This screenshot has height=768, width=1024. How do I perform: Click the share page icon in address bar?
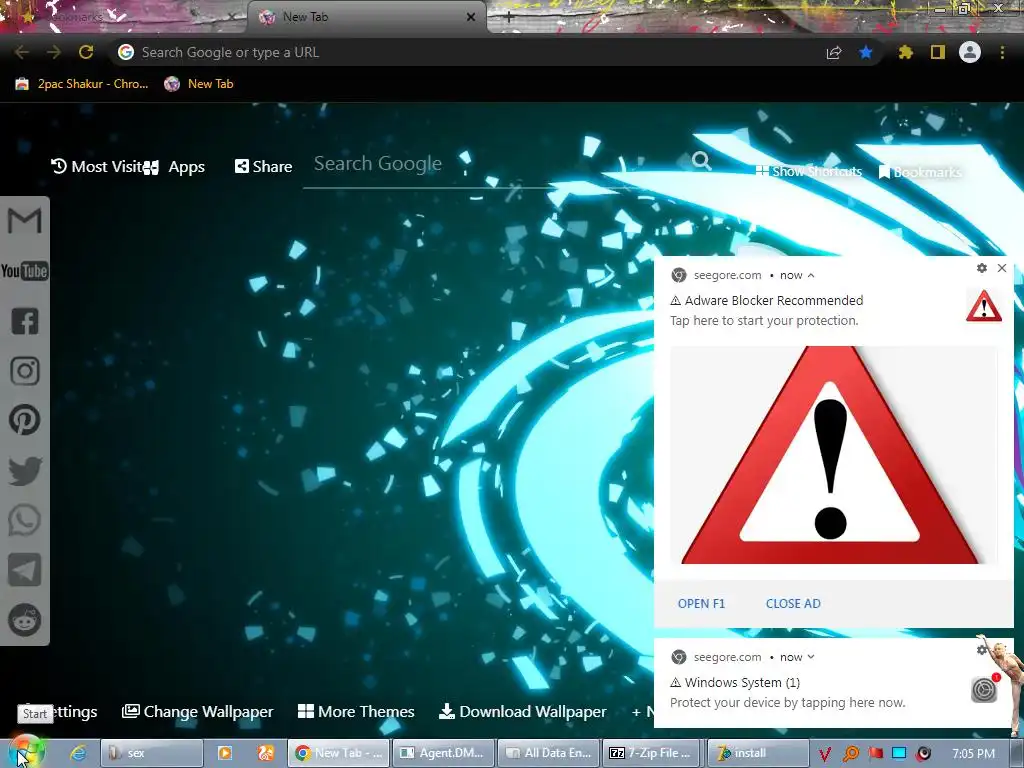pos(834,53)
